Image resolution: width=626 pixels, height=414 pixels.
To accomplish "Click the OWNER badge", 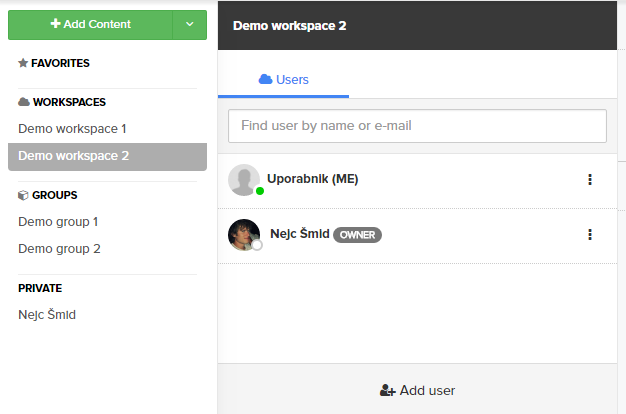I will click(x=357, y=235).
